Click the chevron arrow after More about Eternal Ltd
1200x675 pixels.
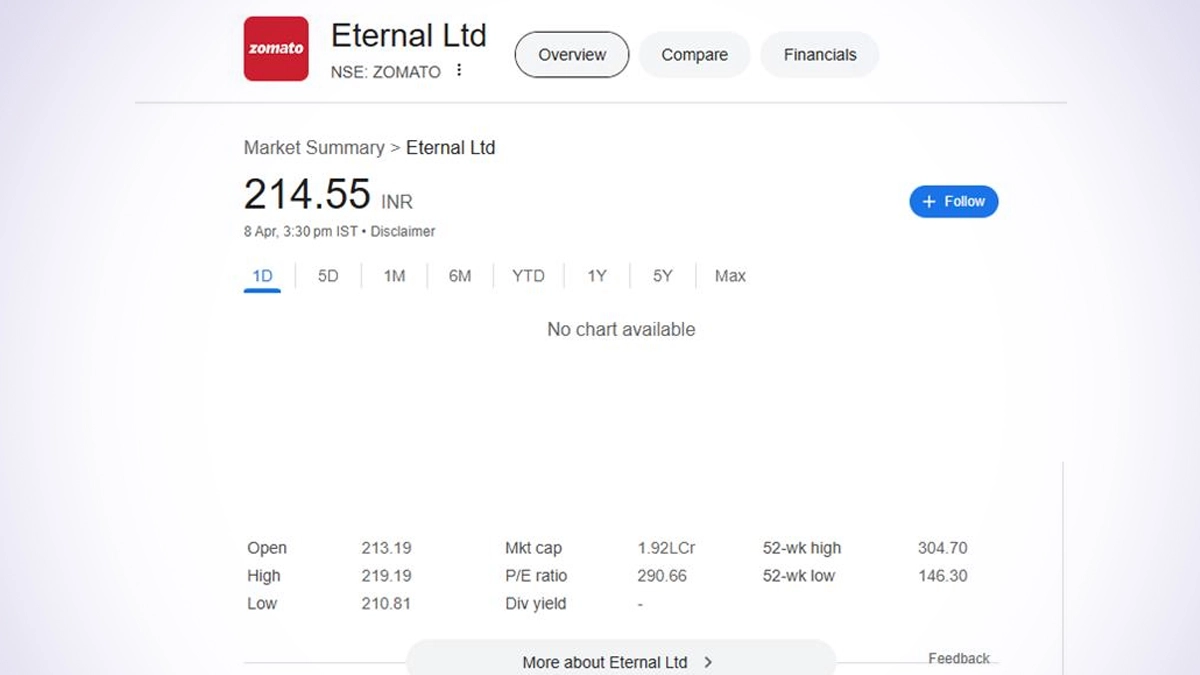(x=708, y=662)
